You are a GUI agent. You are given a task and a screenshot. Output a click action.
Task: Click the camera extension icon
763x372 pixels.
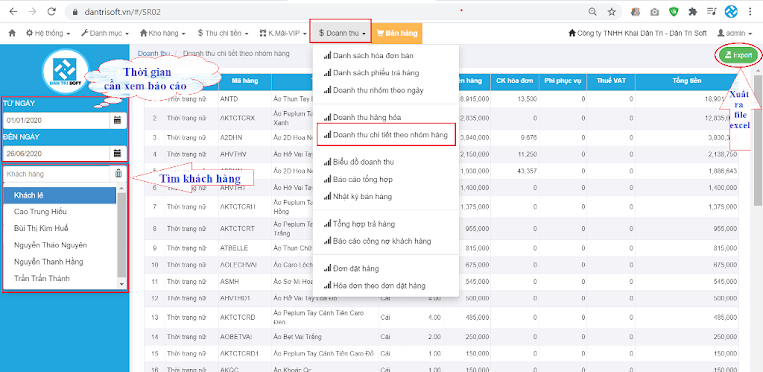click(x=655, y=12)
